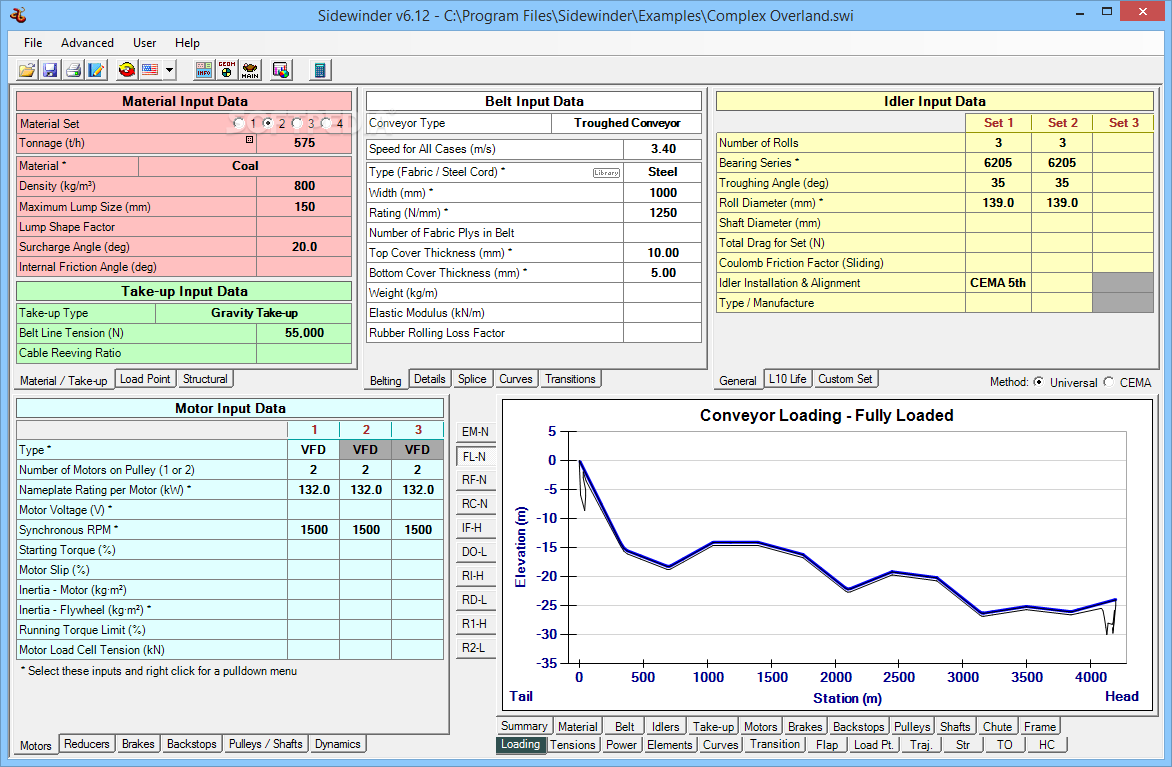
Task: Open the Traj. output tab
Action: coord(921,745)
